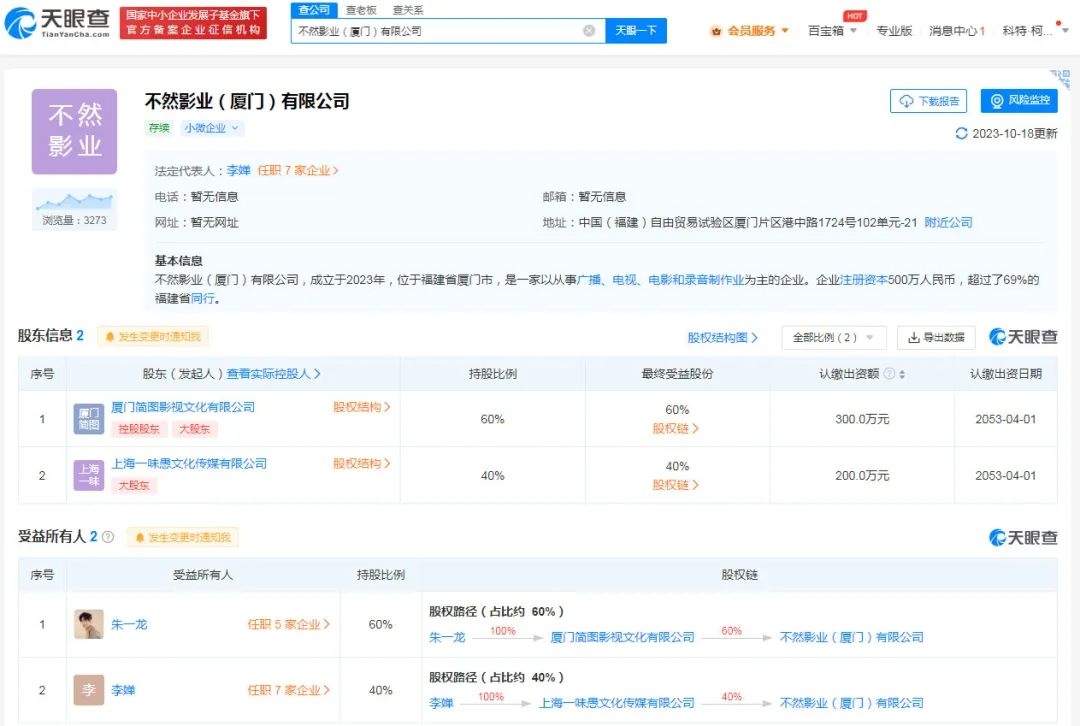Open the 注册资本 link in basic info

[x=864, y=280]
